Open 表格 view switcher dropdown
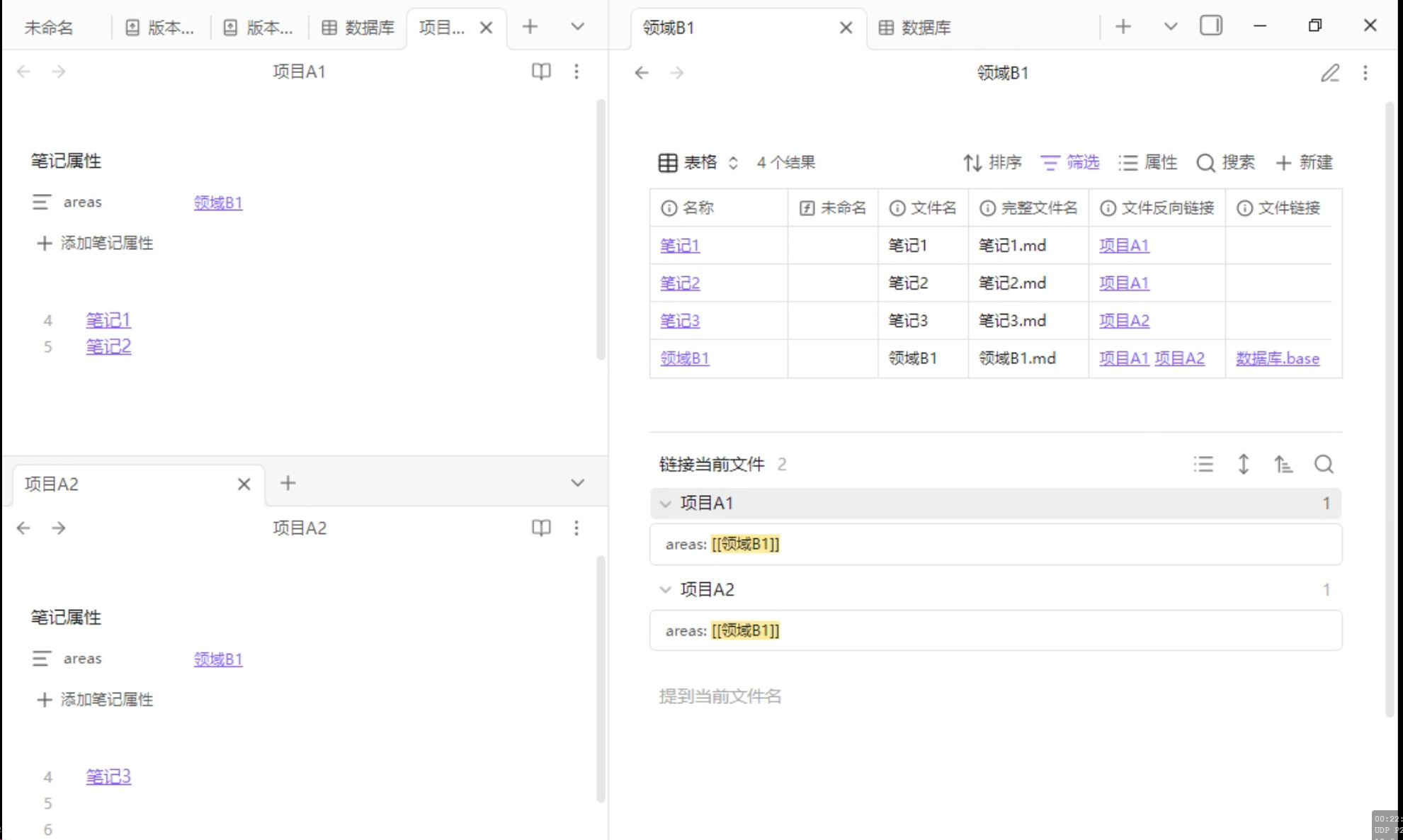This screenshot has width=1403, height=840. coord(698,163)
